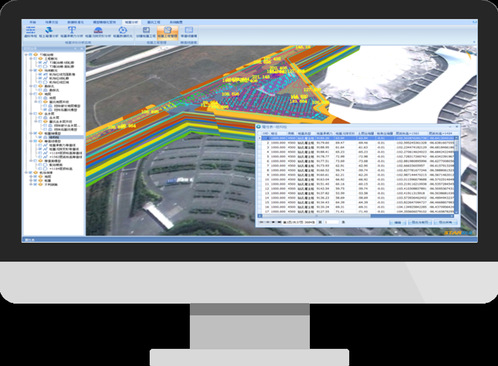Click the ribbon icon left of the highlighted button
Viewport: 498px width, 366px height.
pyautogui.click(x=146, y=30)
